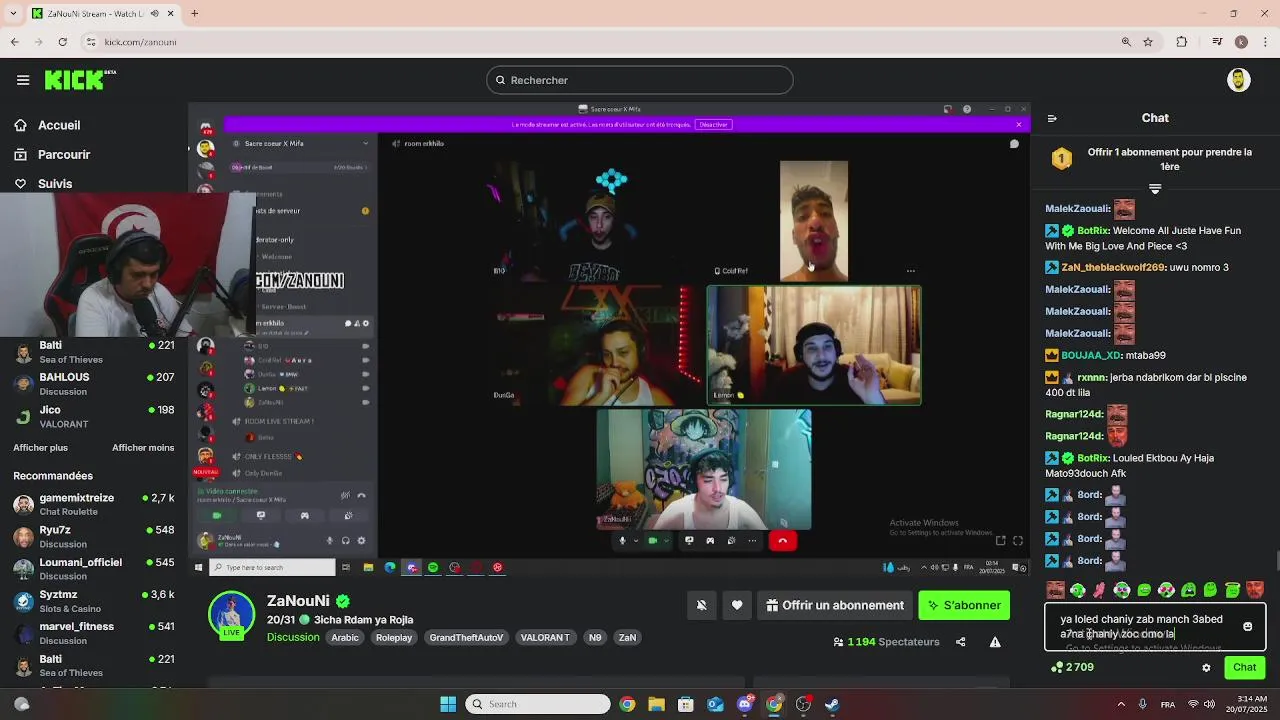
Task: Focus the Rechercher search field
Action: [640, 80]
